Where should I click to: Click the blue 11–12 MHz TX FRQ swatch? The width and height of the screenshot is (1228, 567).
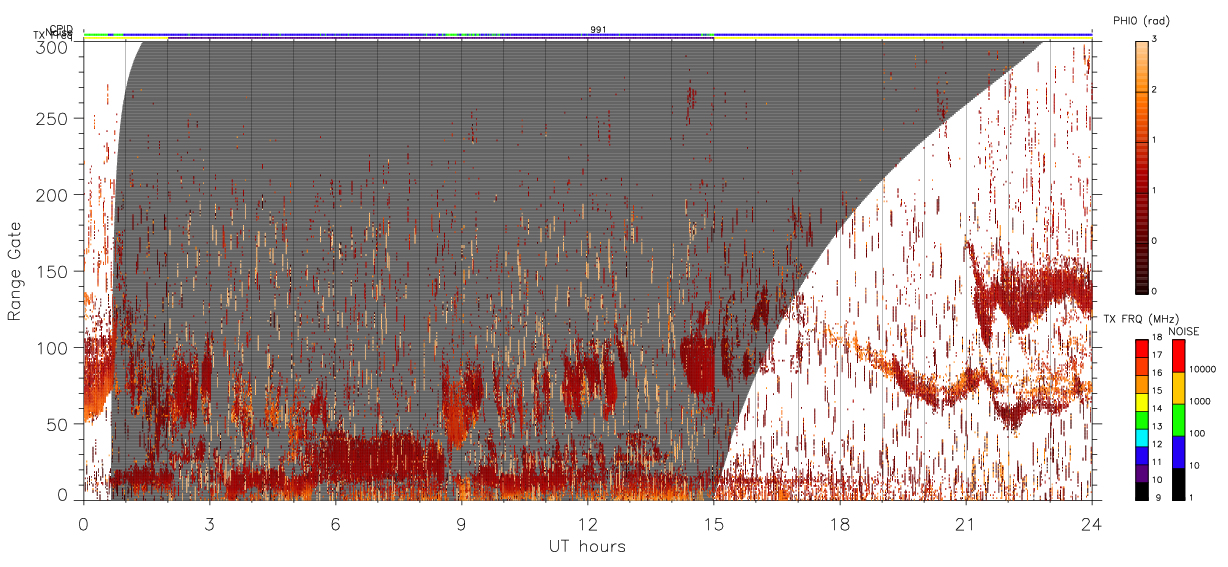[x=1141, y=455]
